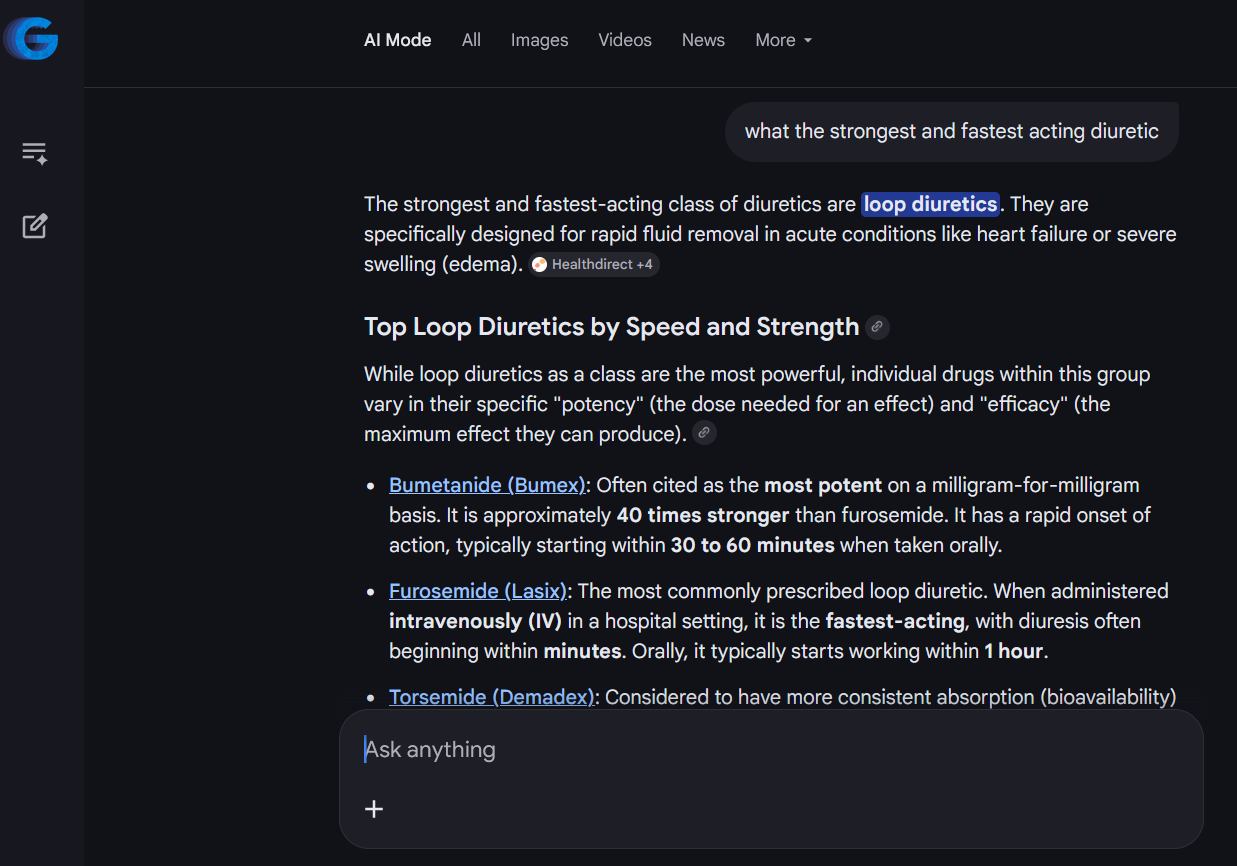Screen dimensions: 1237x866
Task: Click link icon beside Top Loop Diuretics heading
Action: [877, 327]
